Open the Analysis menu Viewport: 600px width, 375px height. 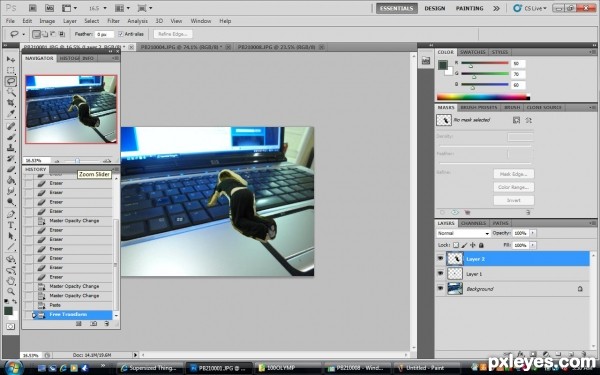[x=137, y=21]
